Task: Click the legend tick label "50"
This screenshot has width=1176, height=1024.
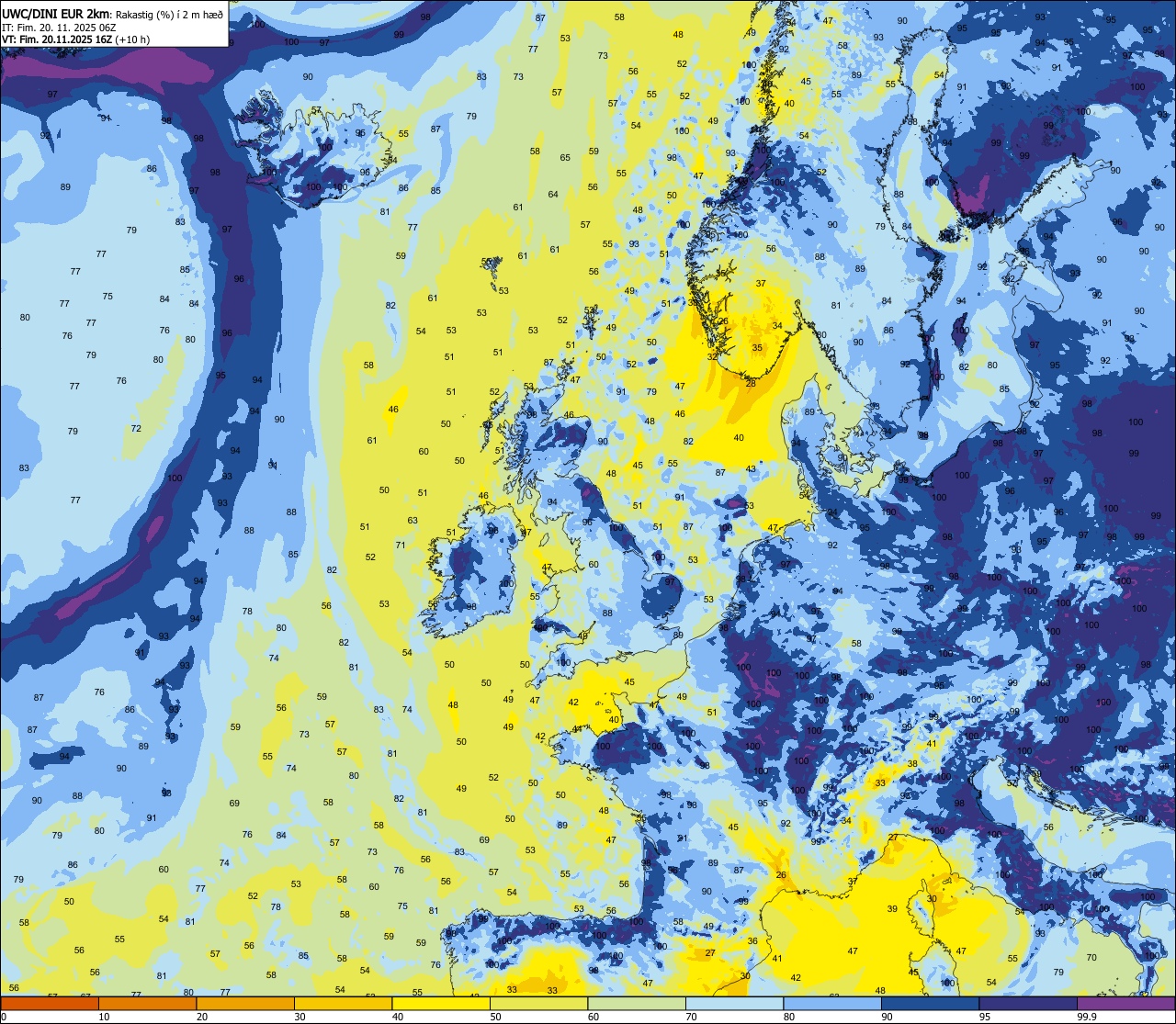Action: point(495,1017)
